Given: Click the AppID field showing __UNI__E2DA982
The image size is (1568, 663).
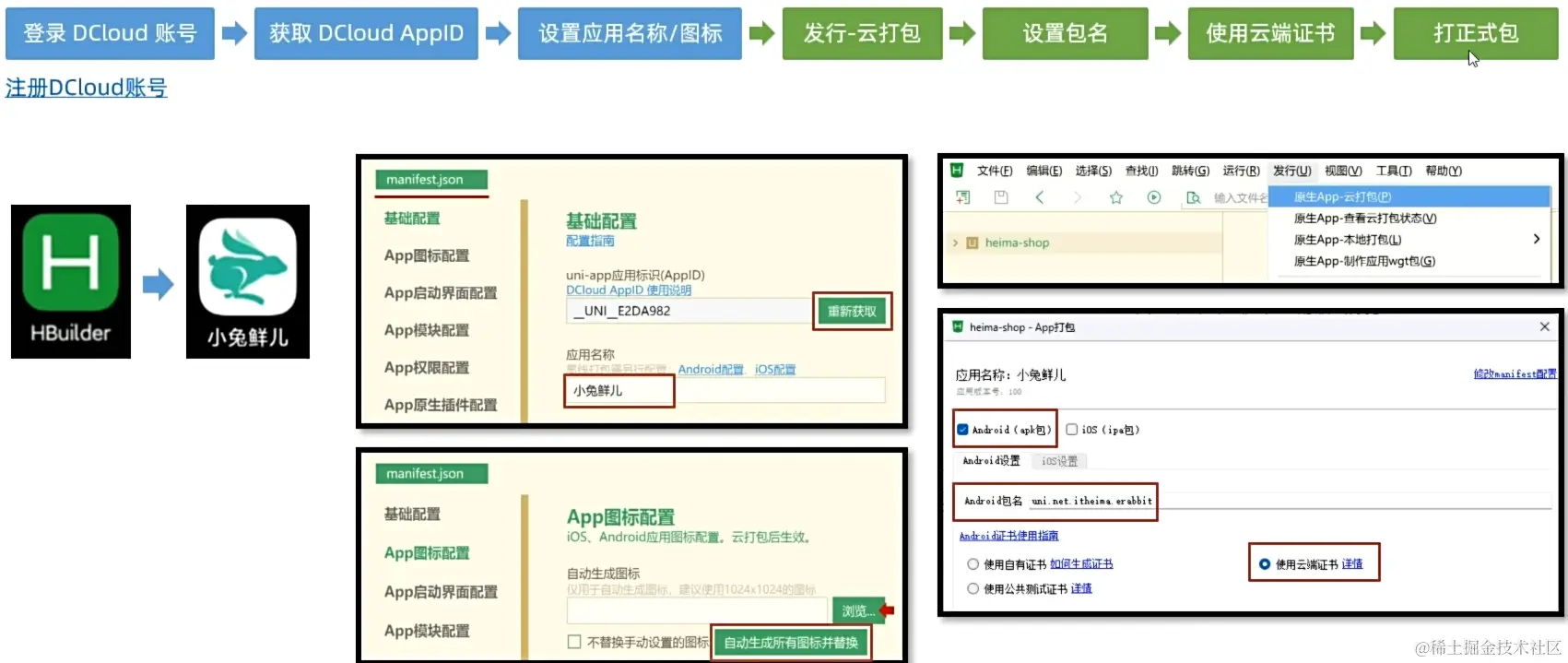Looking at the screenshot, I should [x=689, y=311].
